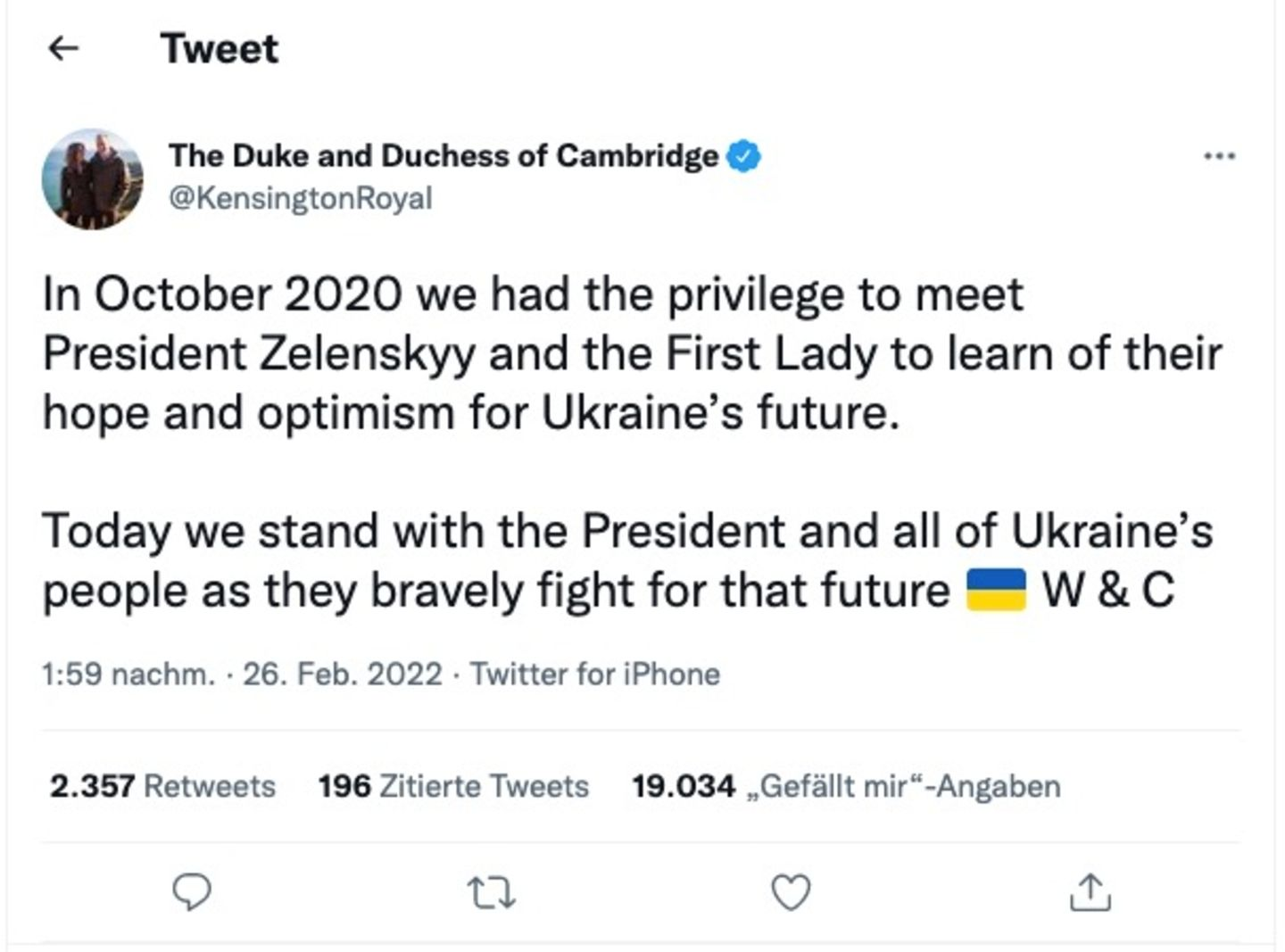The height and width of the screenshot is (952, 1285).
Task: Click the Ukraine flag emoji
Action: coord(996,590)
